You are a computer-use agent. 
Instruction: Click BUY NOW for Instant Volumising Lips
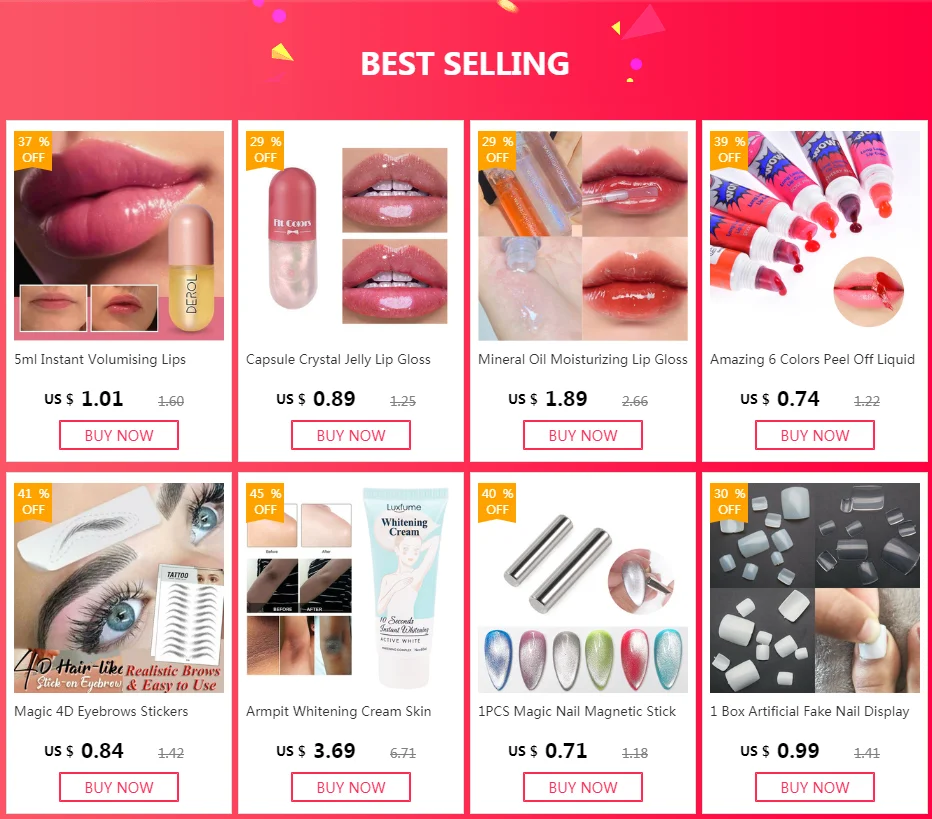(x=119, y=435)
